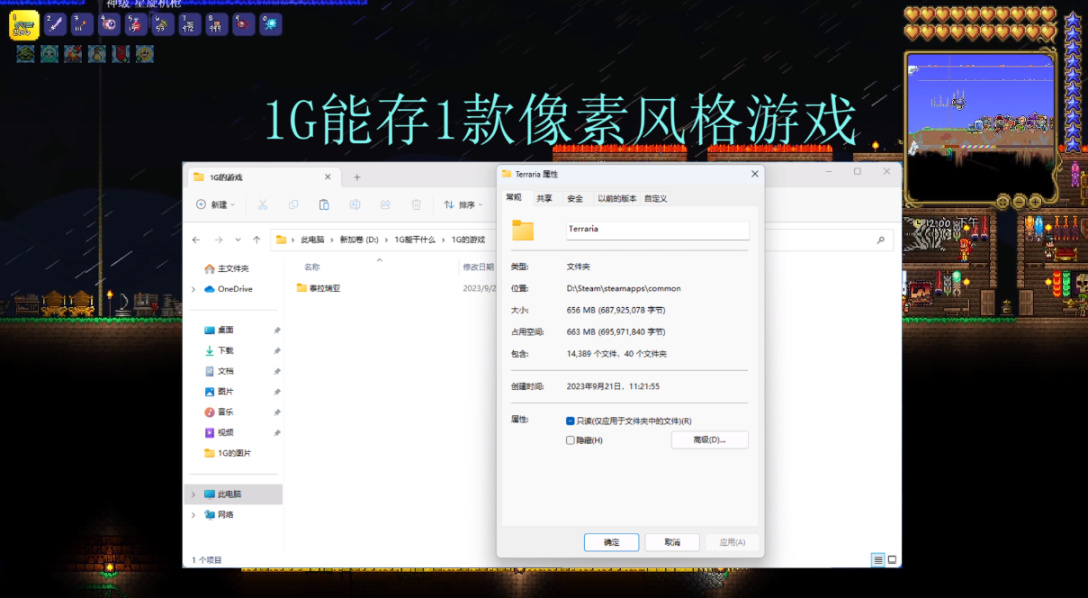This screenshot has width=1088, height=598.
Task: Switch to the 自定义 (Customize) tab
Action: [x=656, y=198]
